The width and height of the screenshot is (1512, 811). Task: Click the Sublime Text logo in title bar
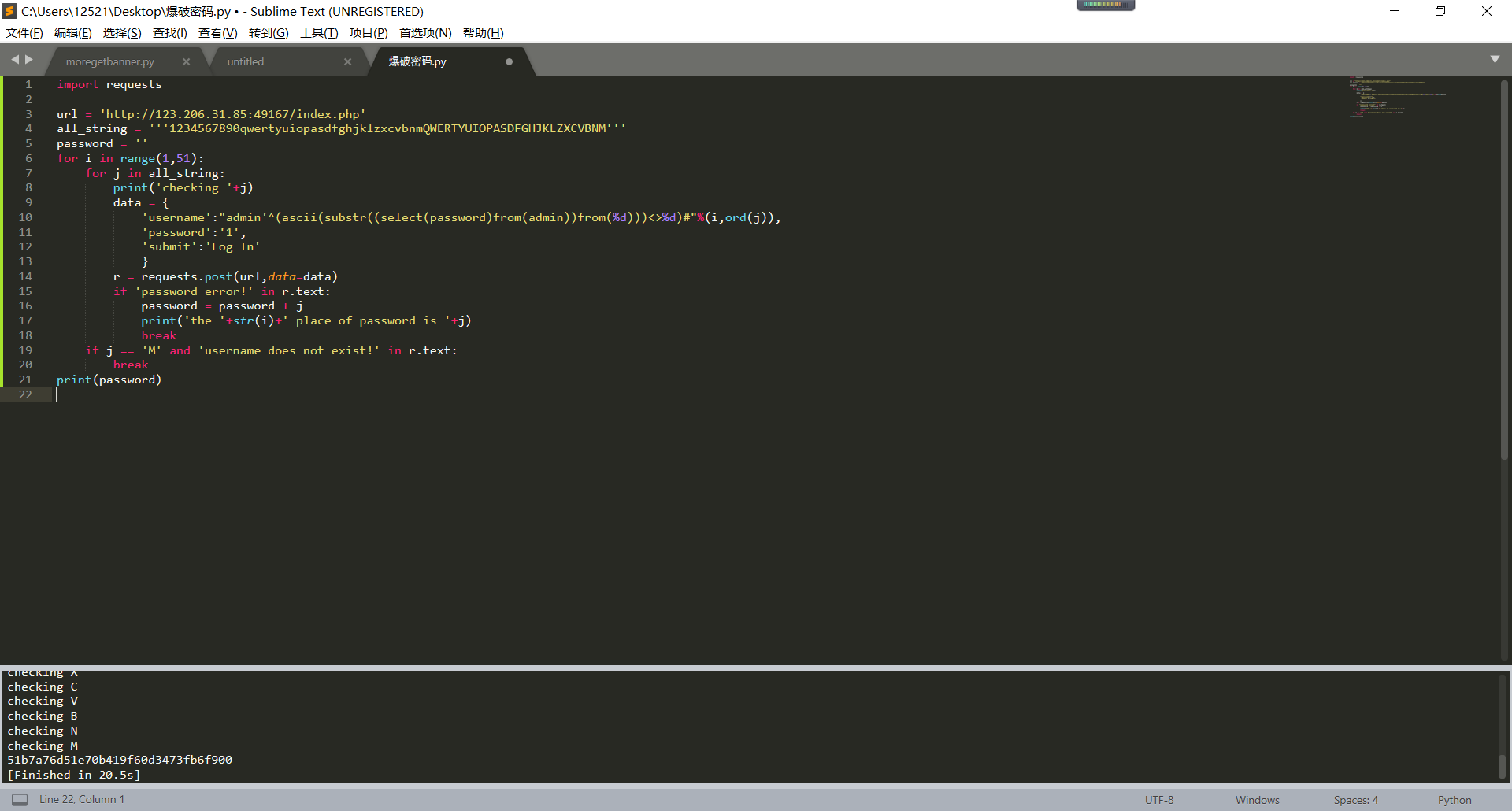pyautogui.click(x=11, y=11)
